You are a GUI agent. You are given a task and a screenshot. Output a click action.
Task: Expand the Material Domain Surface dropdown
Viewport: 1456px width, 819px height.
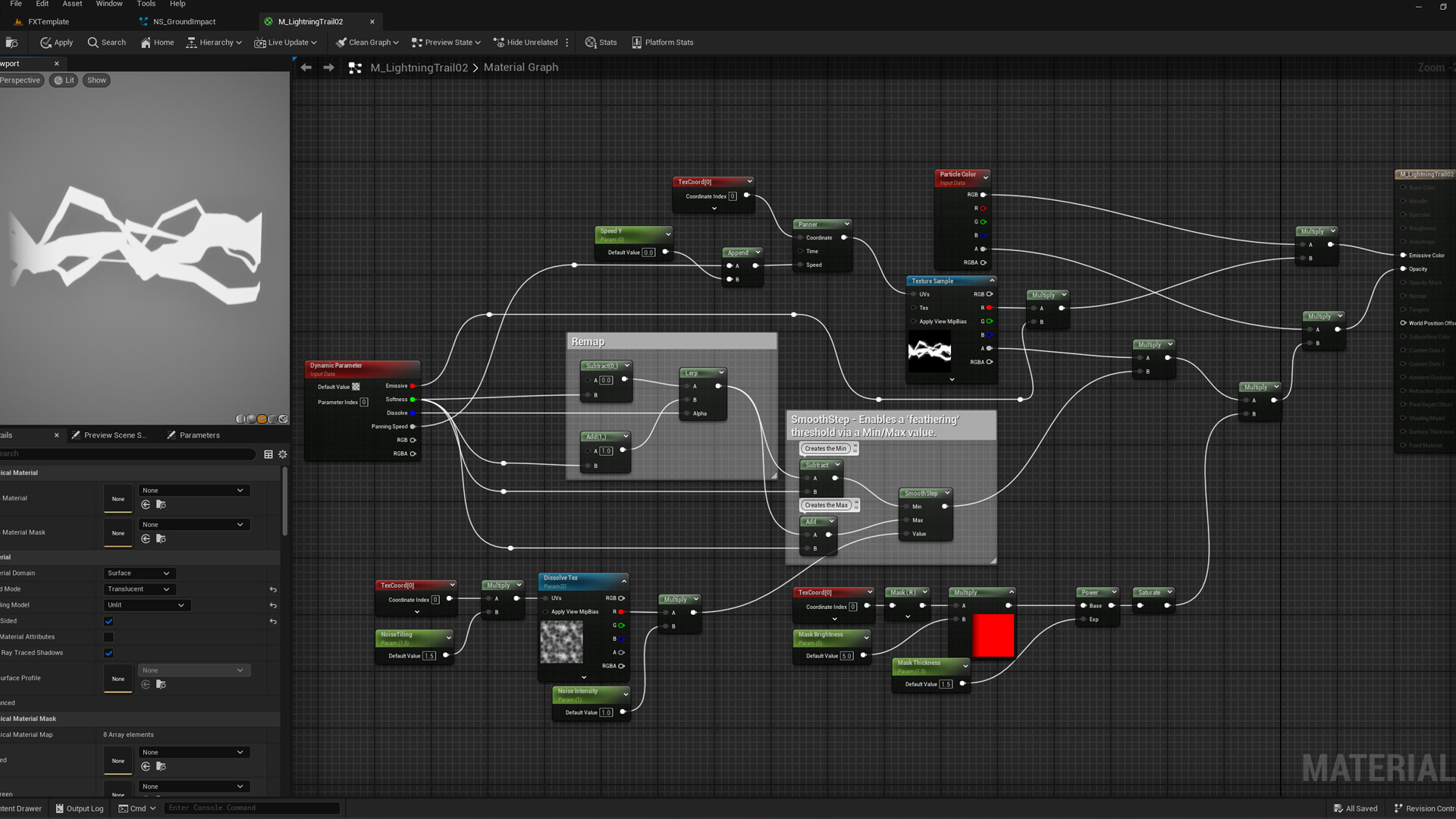point(139,573)
